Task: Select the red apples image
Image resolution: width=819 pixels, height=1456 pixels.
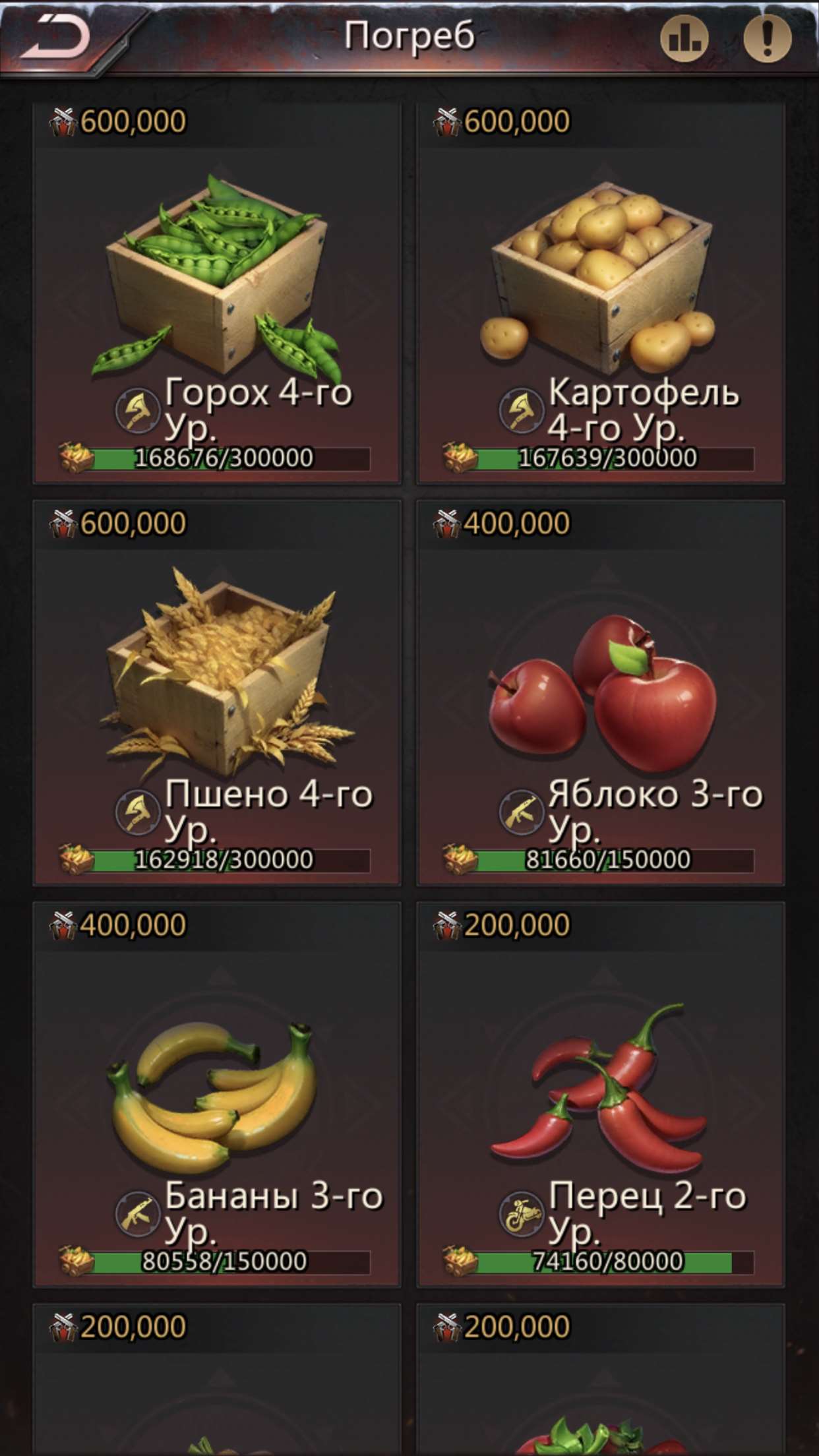Action: 602,694
